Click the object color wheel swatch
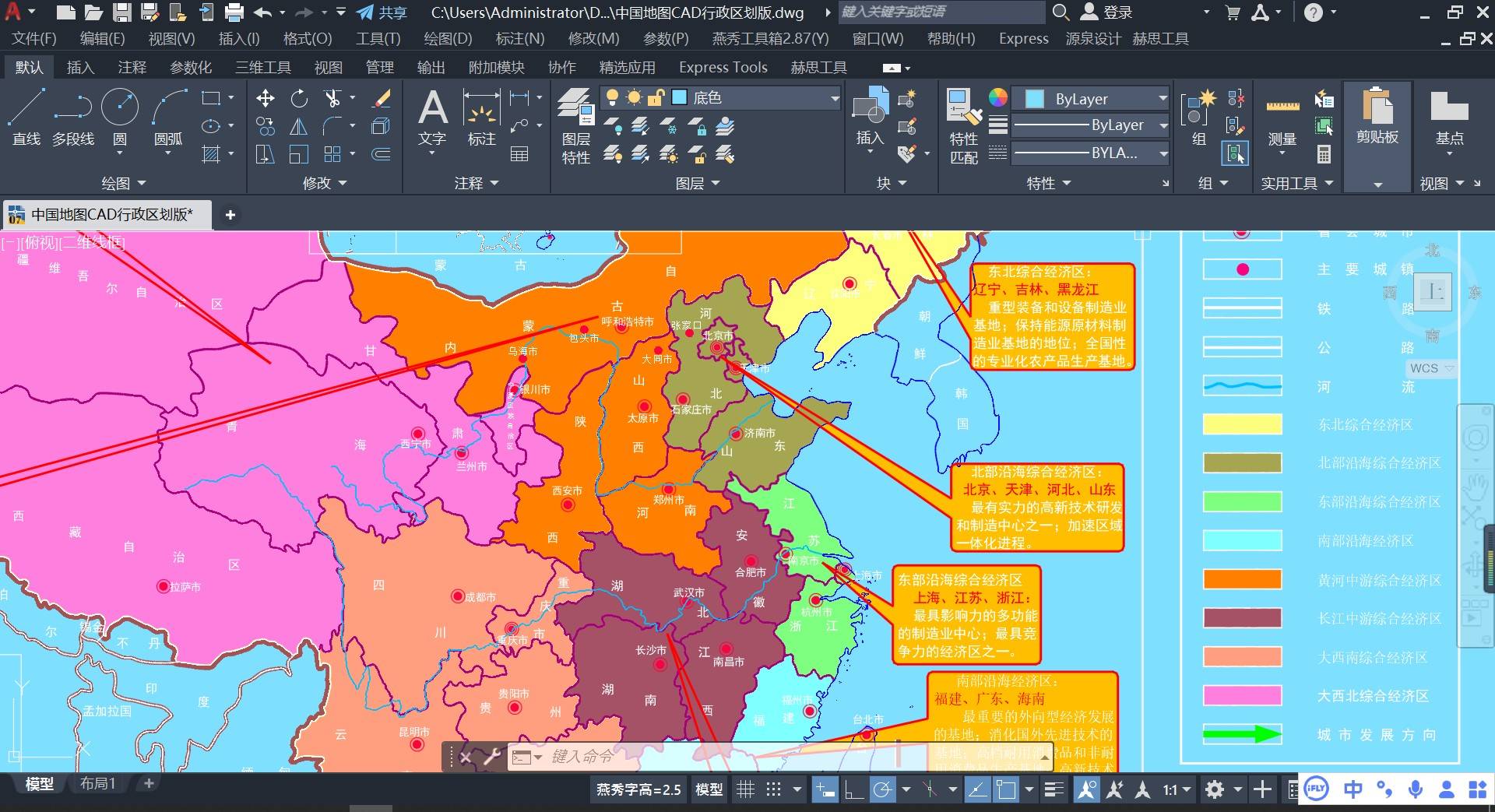 (x=997, y=97)
